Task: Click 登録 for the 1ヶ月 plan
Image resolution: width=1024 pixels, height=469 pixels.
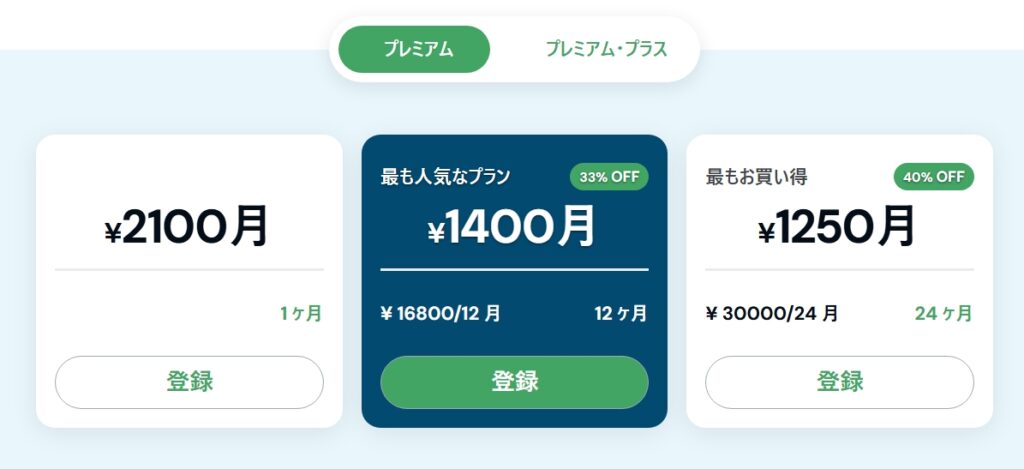Action: (189, 382)
